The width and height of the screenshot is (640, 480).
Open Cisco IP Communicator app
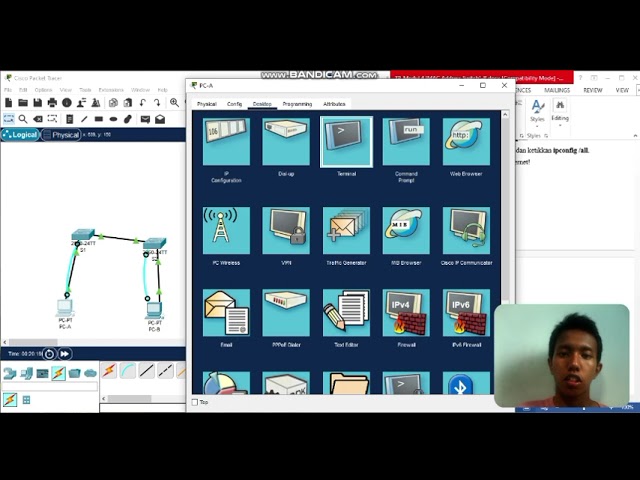(x=466, y=231)
